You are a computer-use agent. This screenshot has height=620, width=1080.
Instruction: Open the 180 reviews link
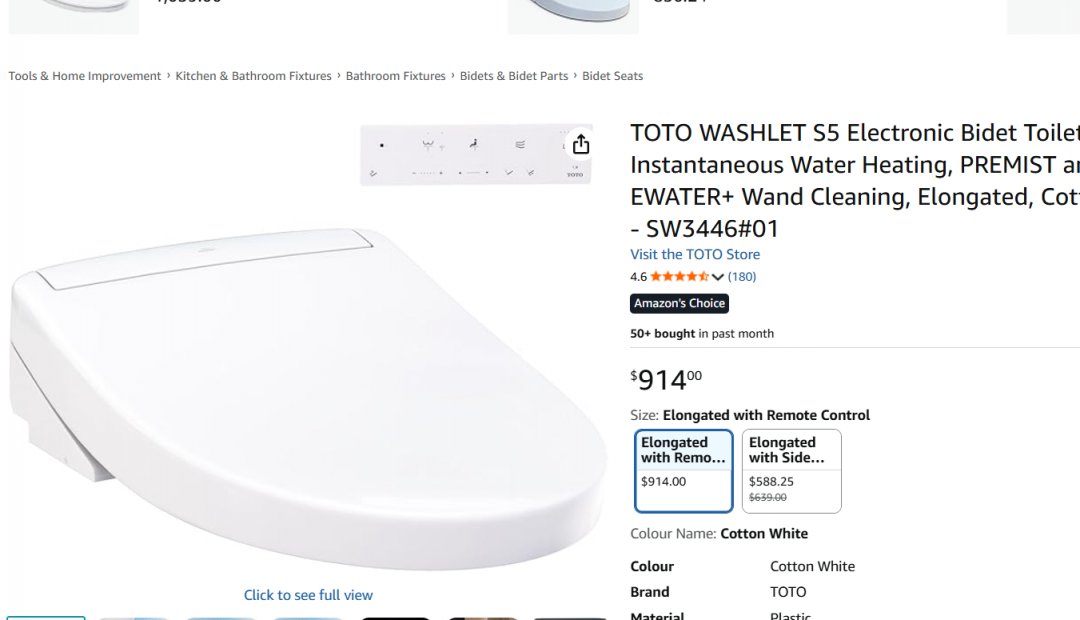(742, 276)
